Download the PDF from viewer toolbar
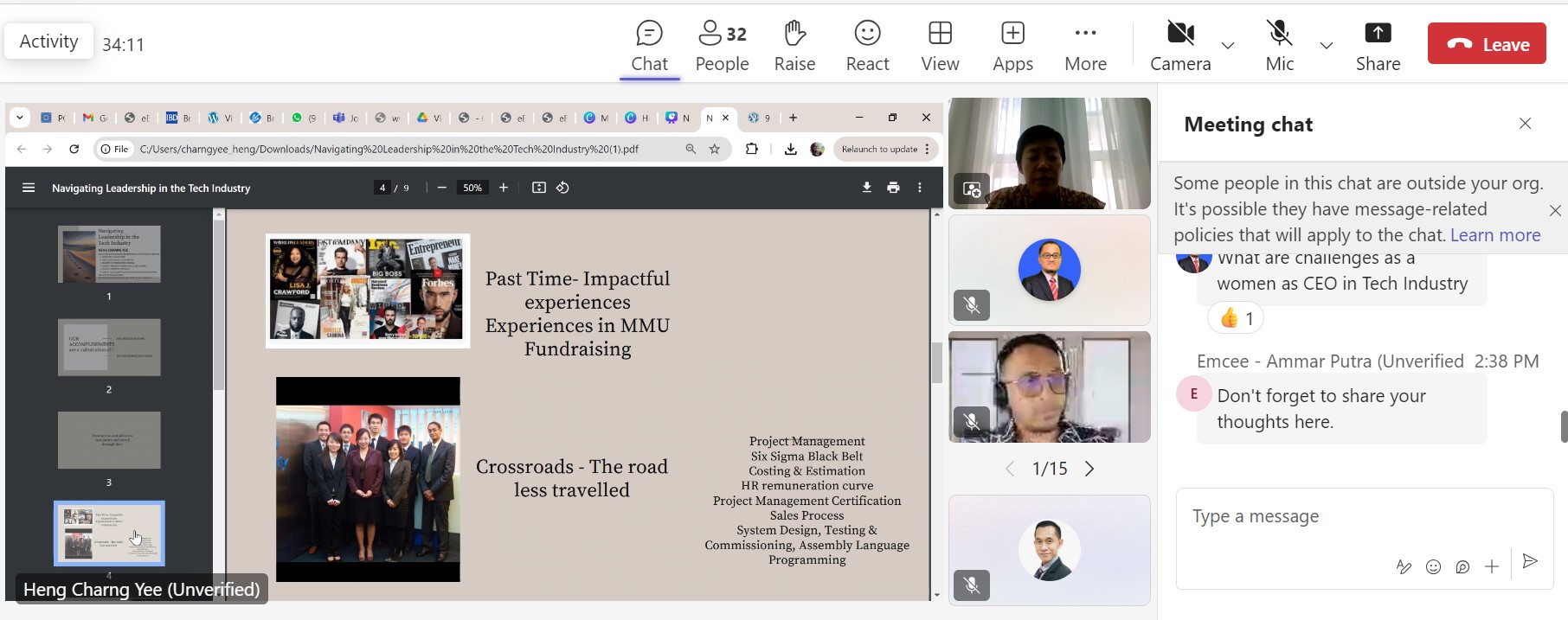The height and width of the screenshot is (620, 1568). click(x=866, y=188)
